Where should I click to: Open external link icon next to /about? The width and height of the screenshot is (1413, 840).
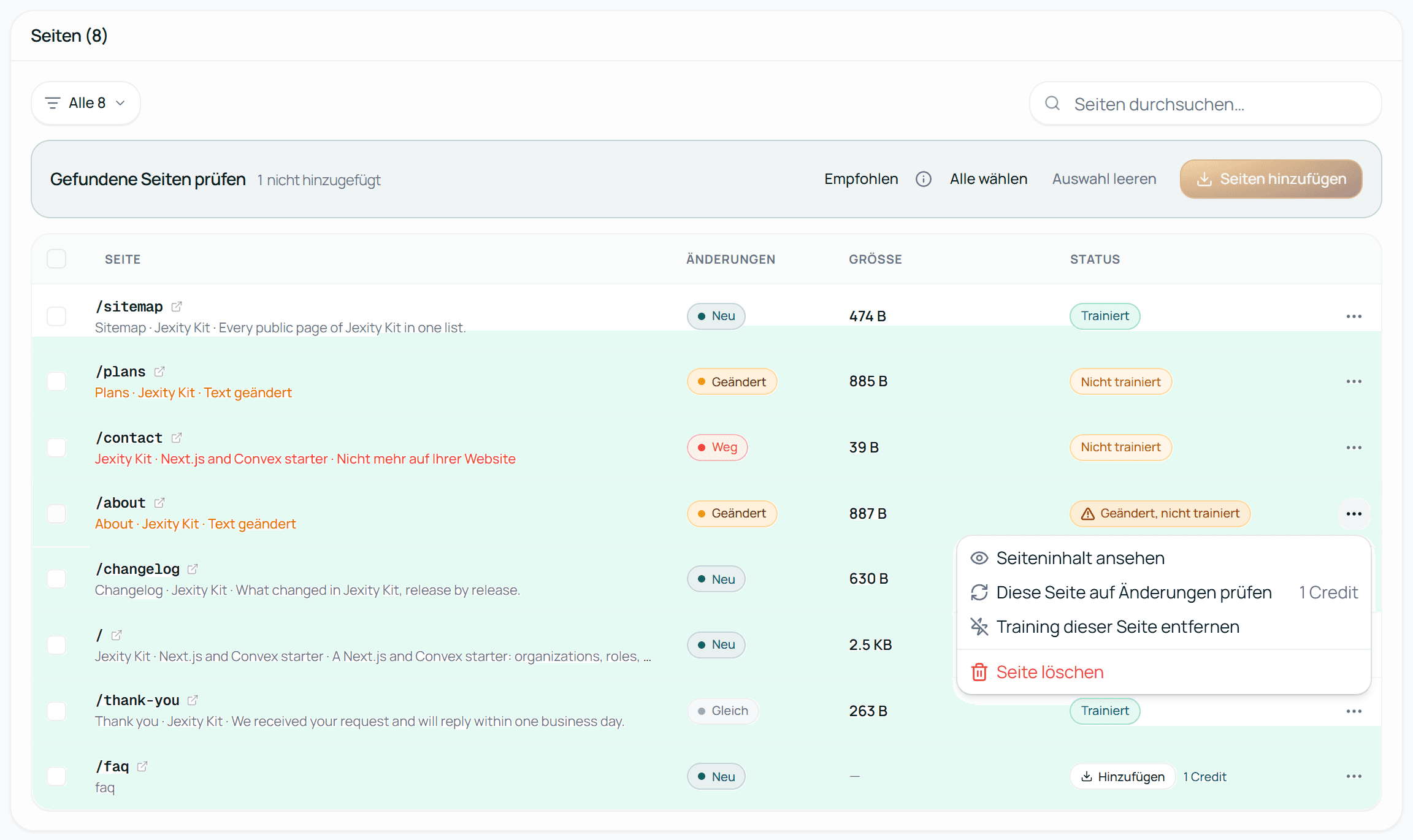[x=159, y=503]
